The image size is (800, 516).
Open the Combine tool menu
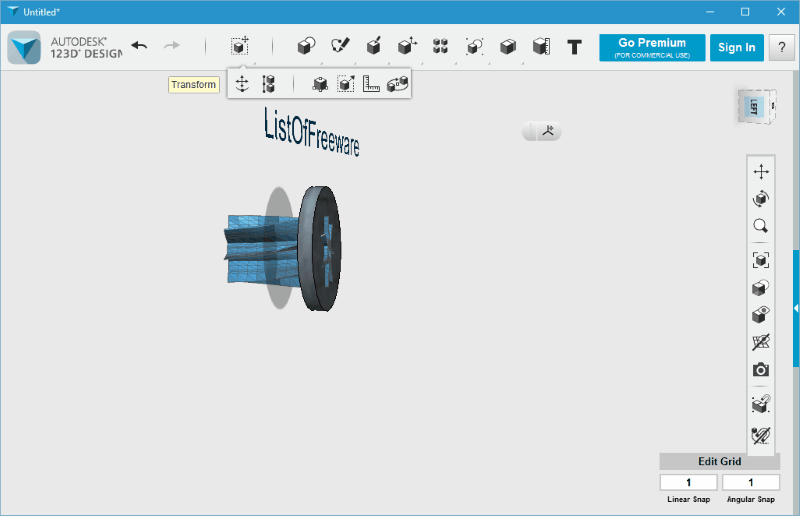508,46
